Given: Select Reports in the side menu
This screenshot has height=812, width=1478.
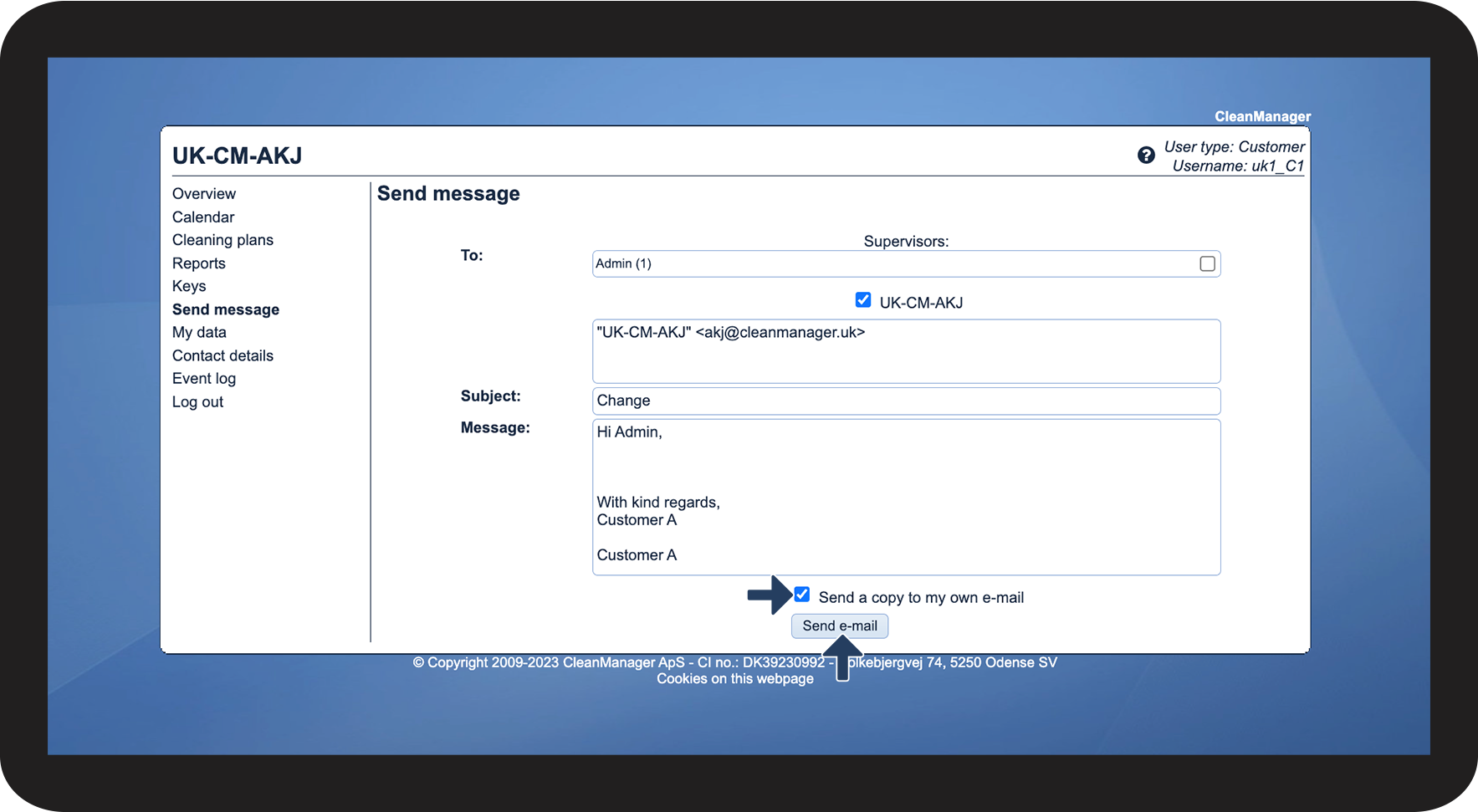Looking at the screenshot, I should pos(199,263).
